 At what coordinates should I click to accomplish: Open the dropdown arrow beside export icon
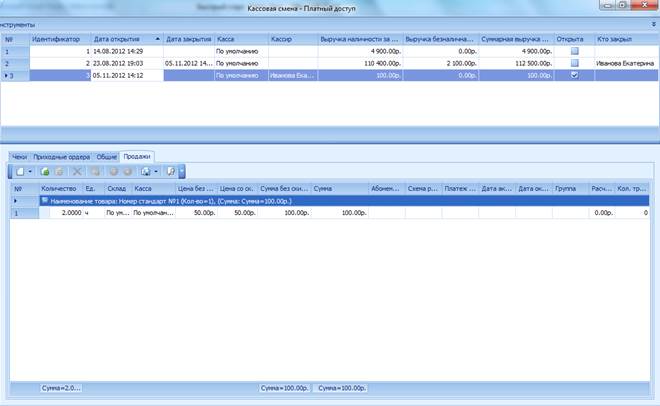(x=157, y=172)
